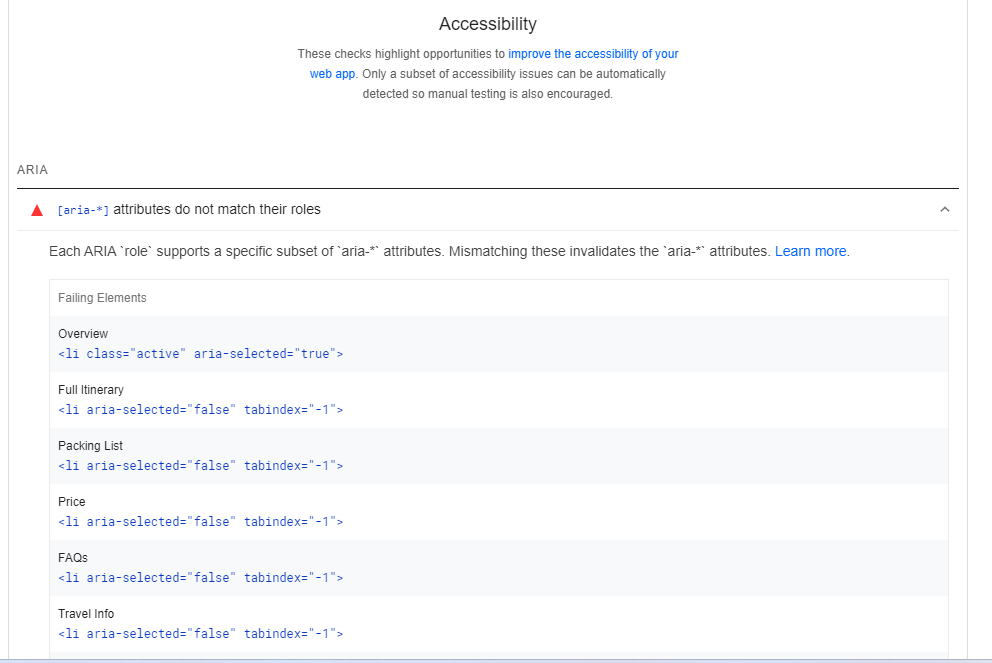Select the code snippet under Full Itinerary
The height and width of the screenshot is (663, 992).
(x=201, y=410)
